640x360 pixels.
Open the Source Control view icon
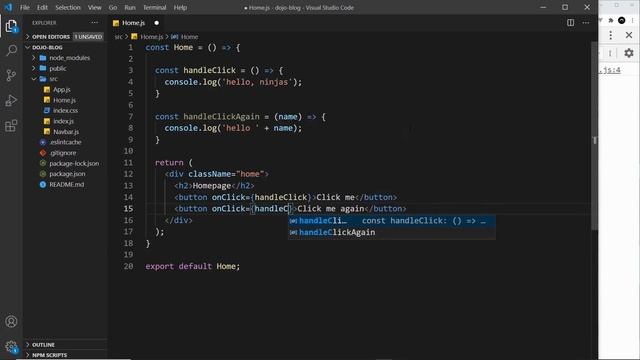click(x=11, y=76)
